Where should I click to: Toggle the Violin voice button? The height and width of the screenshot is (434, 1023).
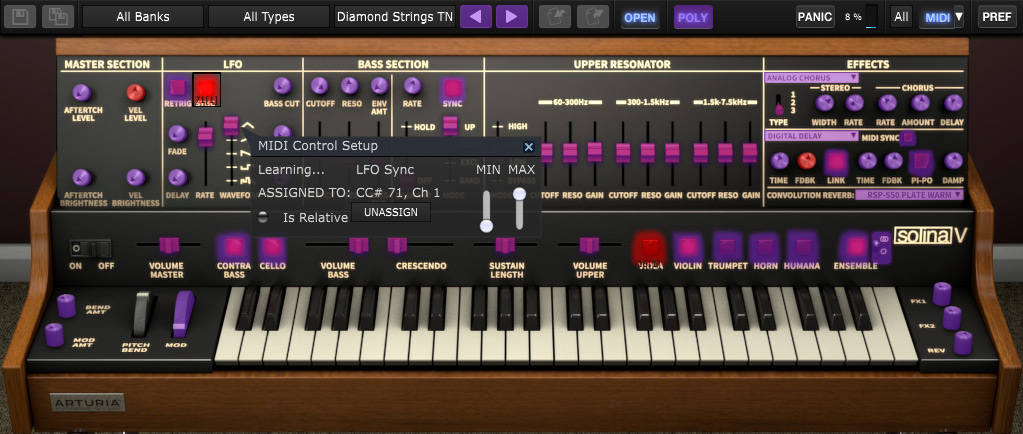coord(687,247)
